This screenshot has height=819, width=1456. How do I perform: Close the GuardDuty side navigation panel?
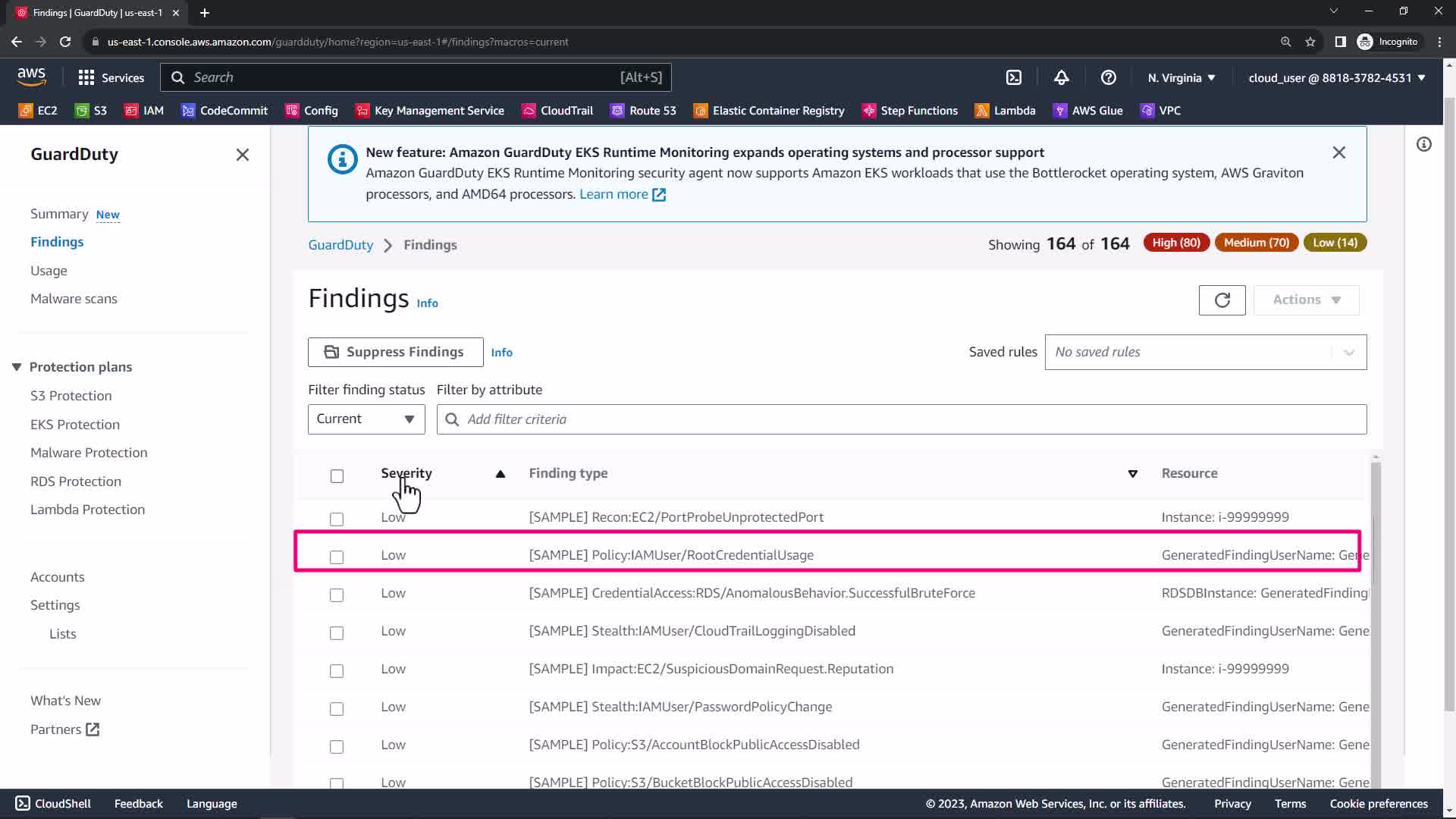[x=243, y=155]
